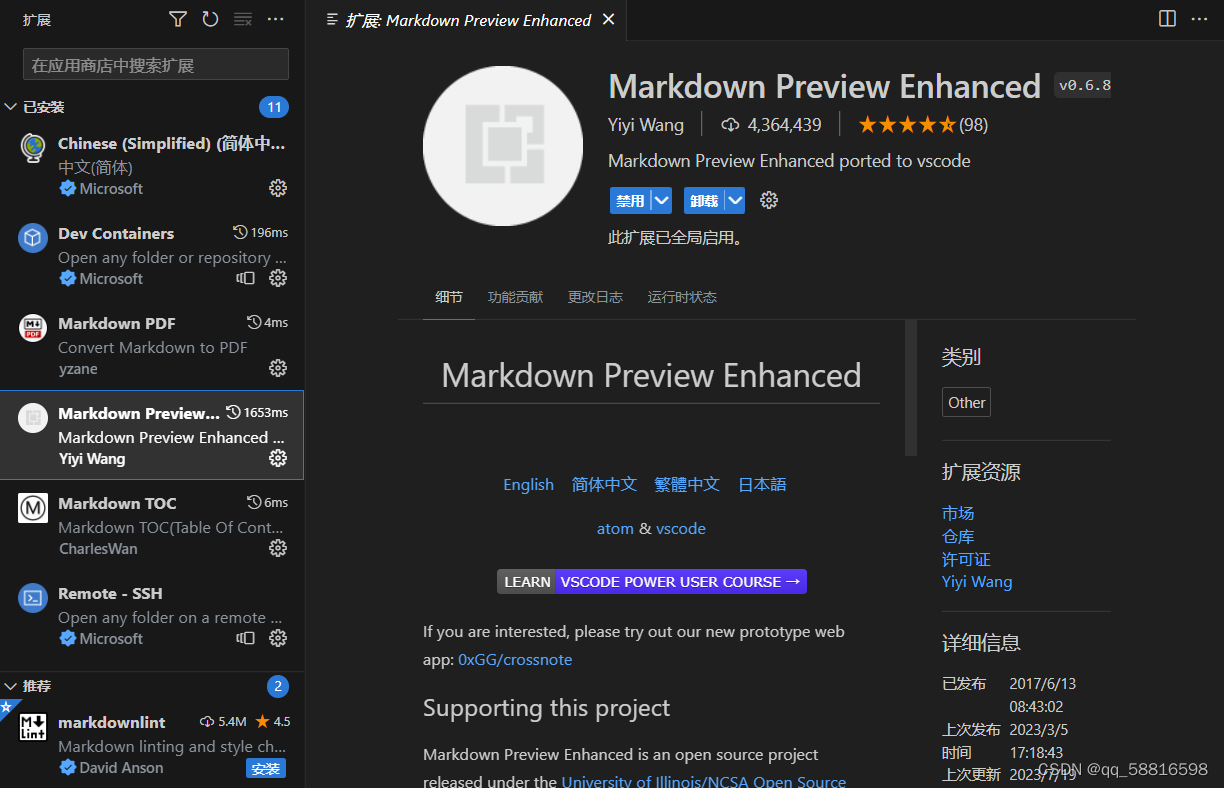
Task: Open the Markdown PDF manage gear
Action: [278, 368]
